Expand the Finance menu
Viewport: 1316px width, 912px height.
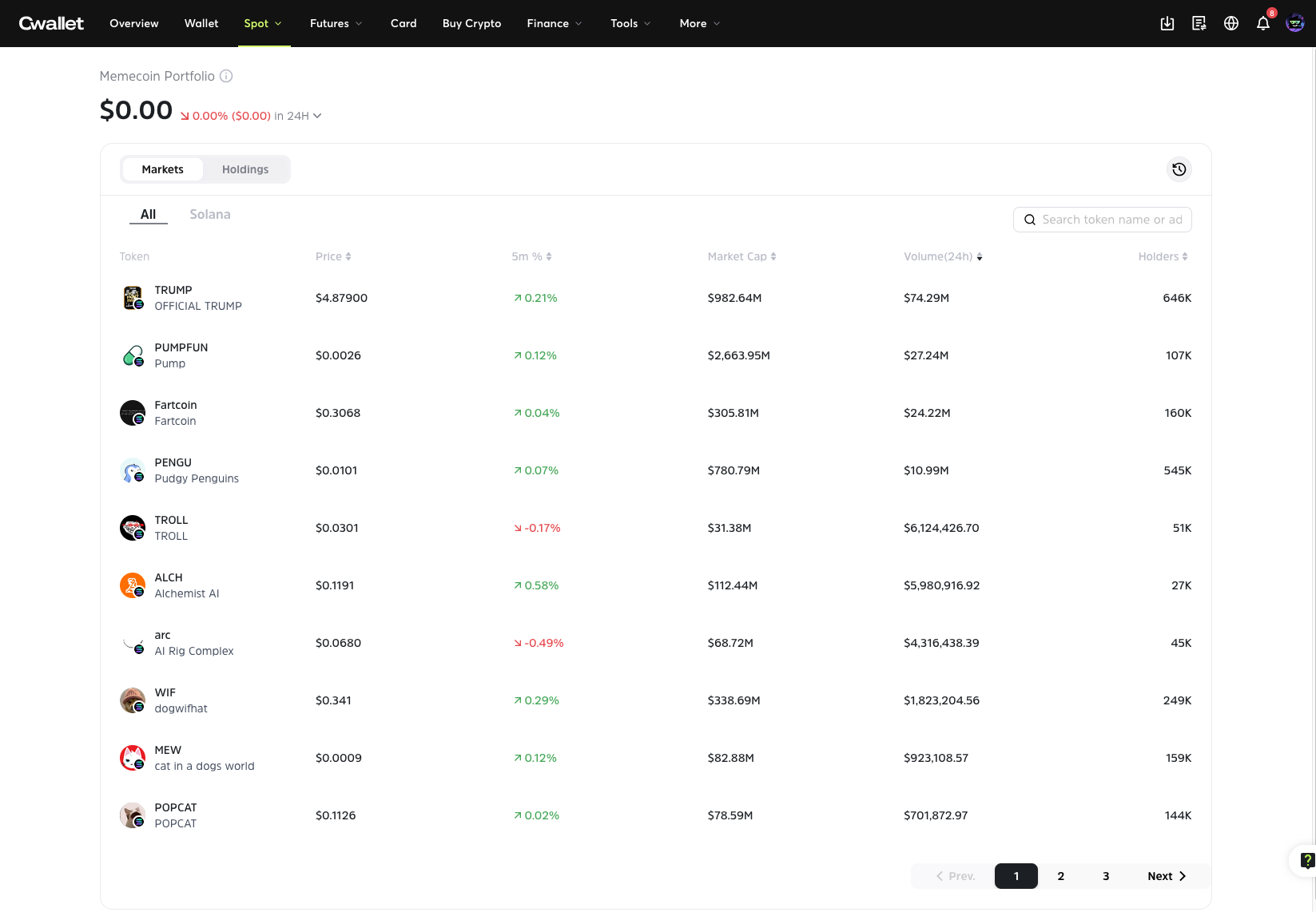(554, 23)
